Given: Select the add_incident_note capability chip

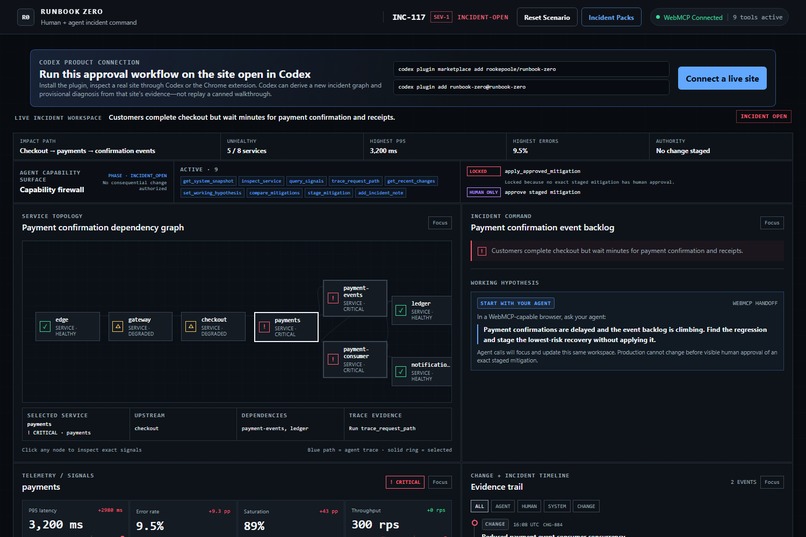Looking at the screenshot, I should tap(380, 193).
